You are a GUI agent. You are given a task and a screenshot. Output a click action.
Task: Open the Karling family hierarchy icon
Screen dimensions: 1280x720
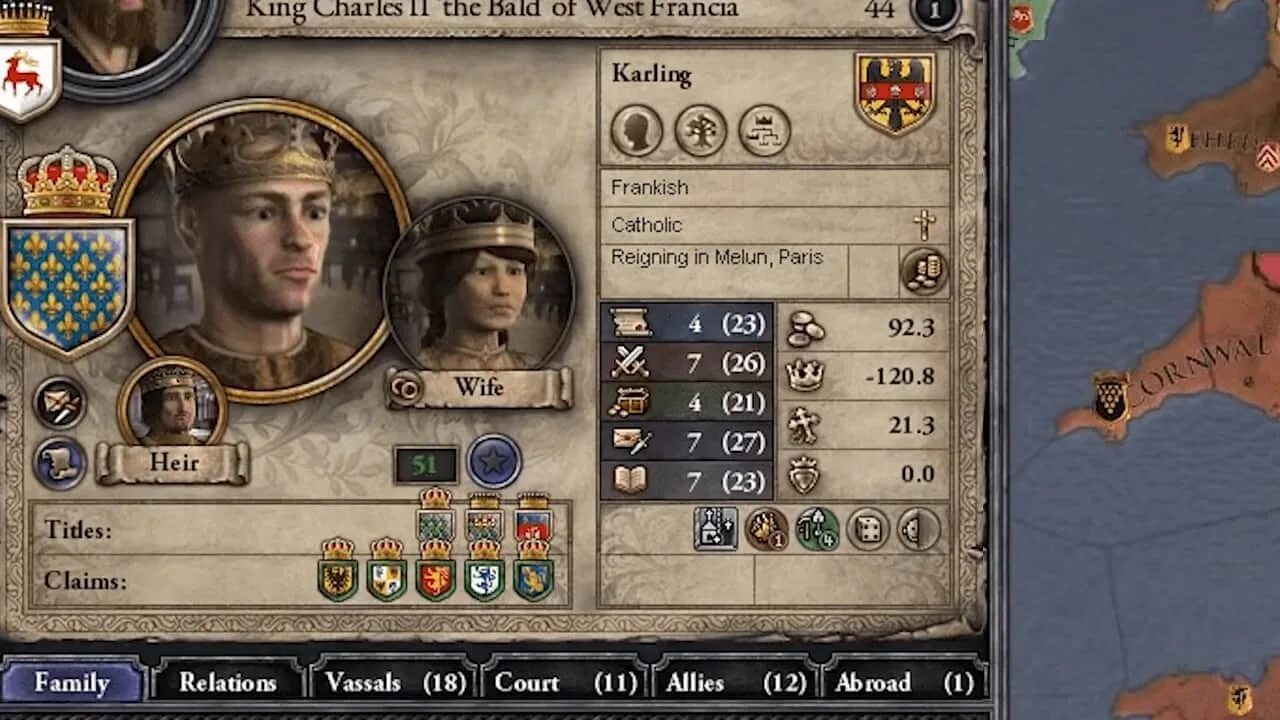[764, 131]
